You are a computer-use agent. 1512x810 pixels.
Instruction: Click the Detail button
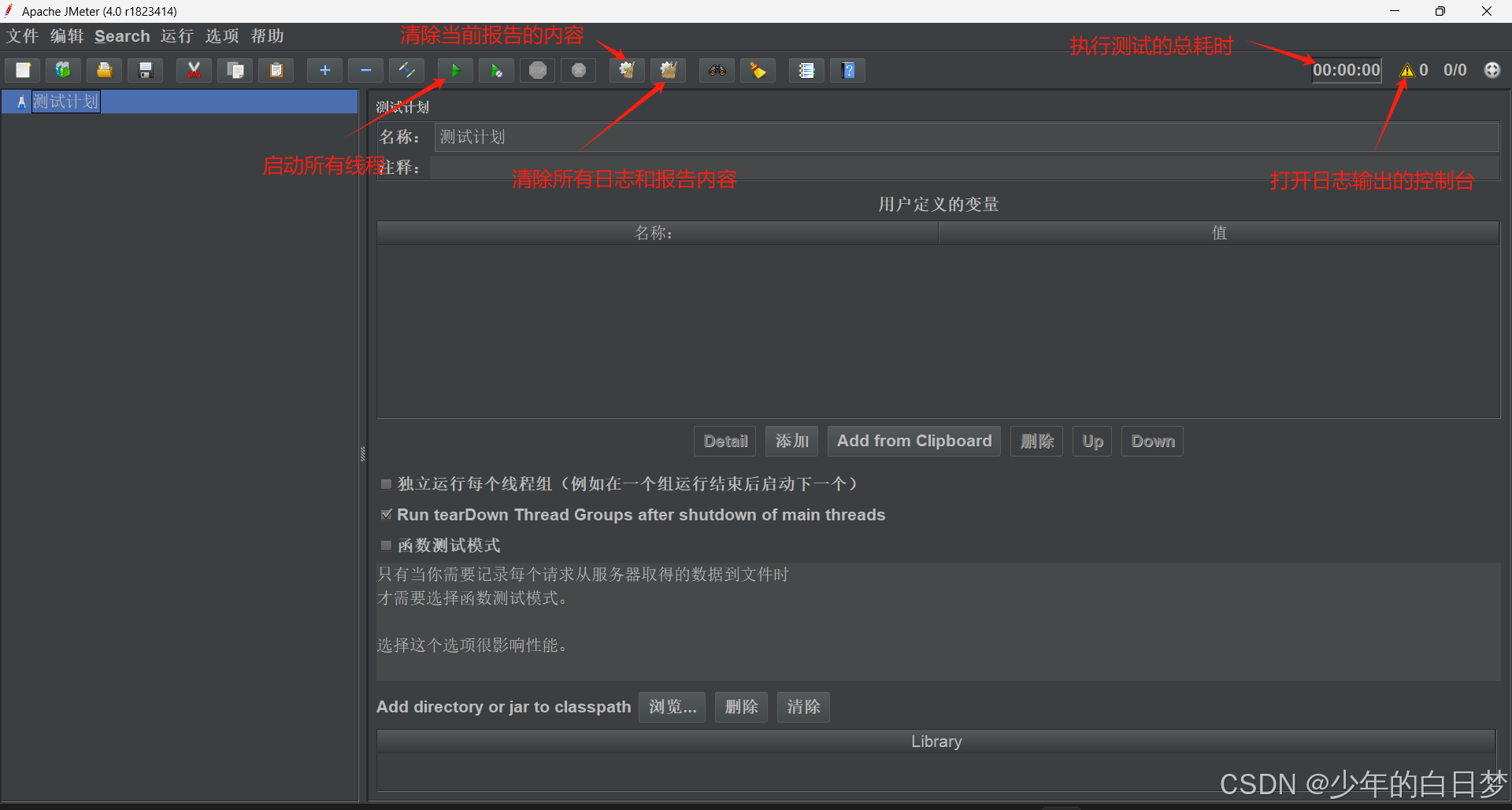click(725, 442)
